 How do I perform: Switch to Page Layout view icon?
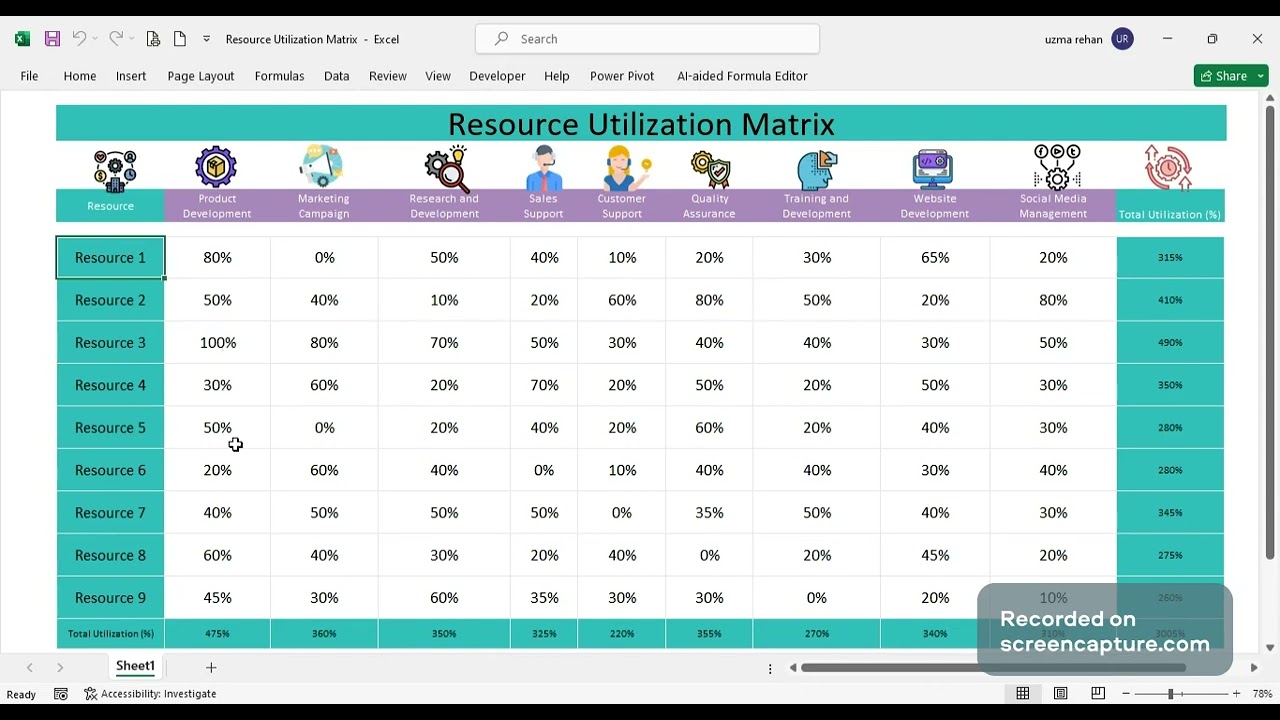tap(1061, 694)
